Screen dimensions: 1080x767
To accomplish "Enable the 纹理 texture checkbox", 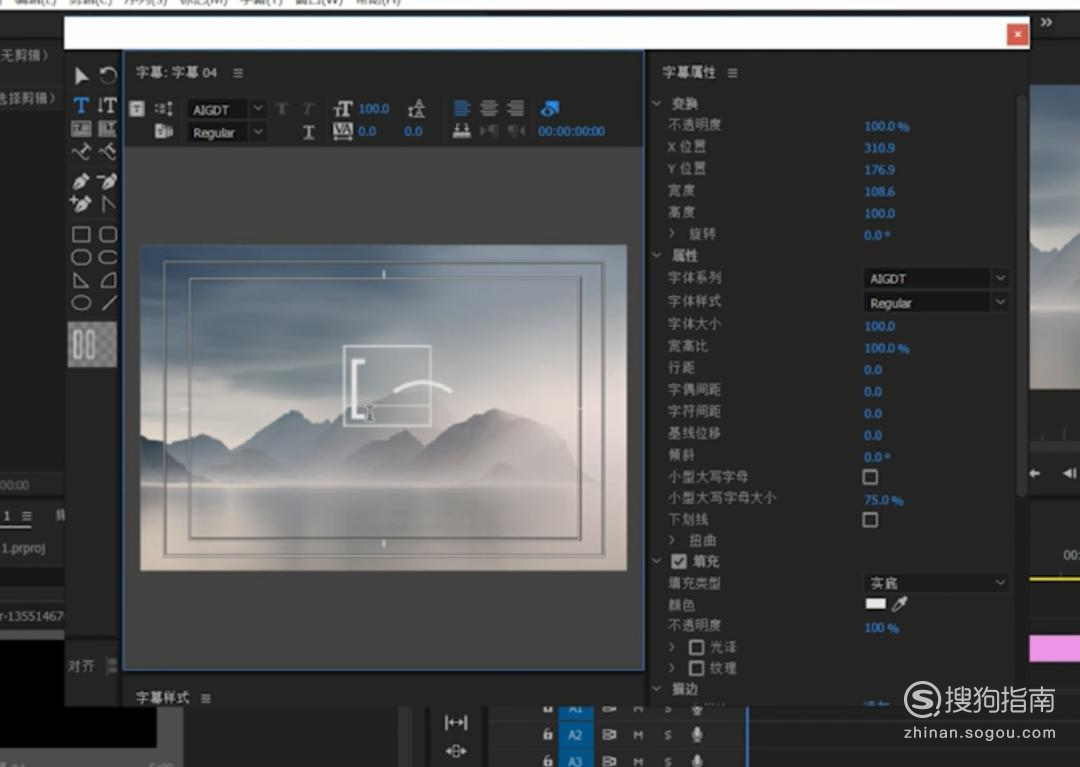I will [696, 668].
